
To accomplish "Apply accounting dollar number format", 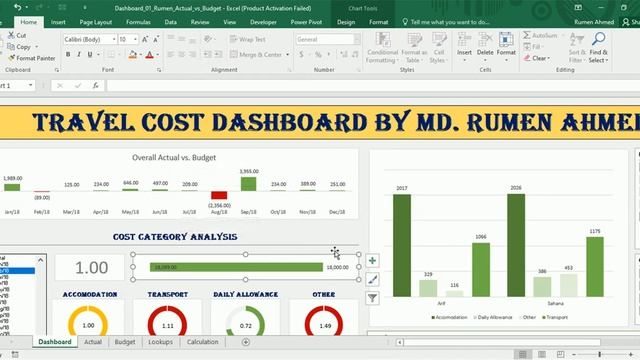I will (x=301, y=54).
